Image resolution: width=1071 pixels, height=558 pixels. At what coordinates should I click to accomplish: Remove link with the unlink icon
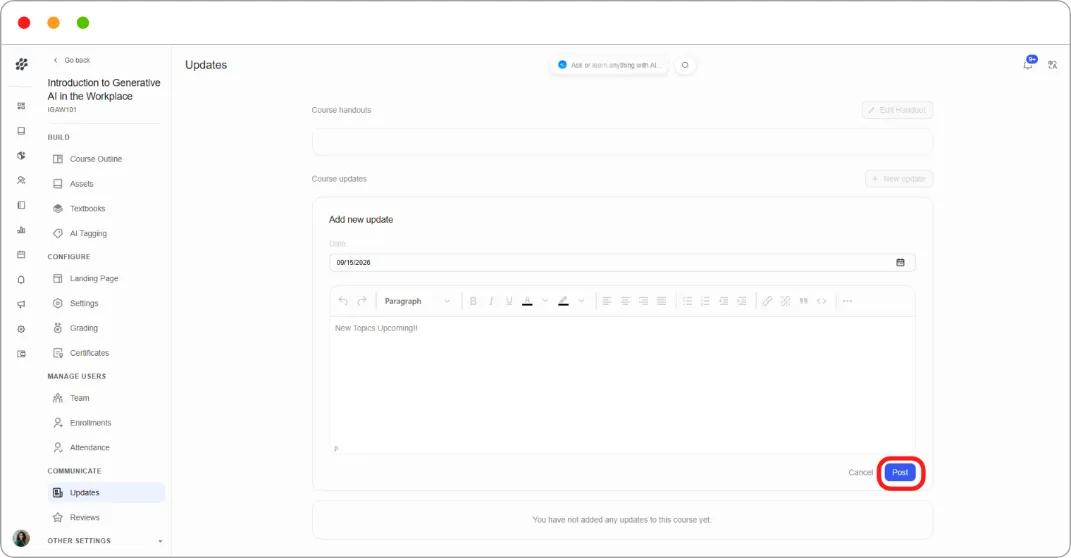[785, 301]
